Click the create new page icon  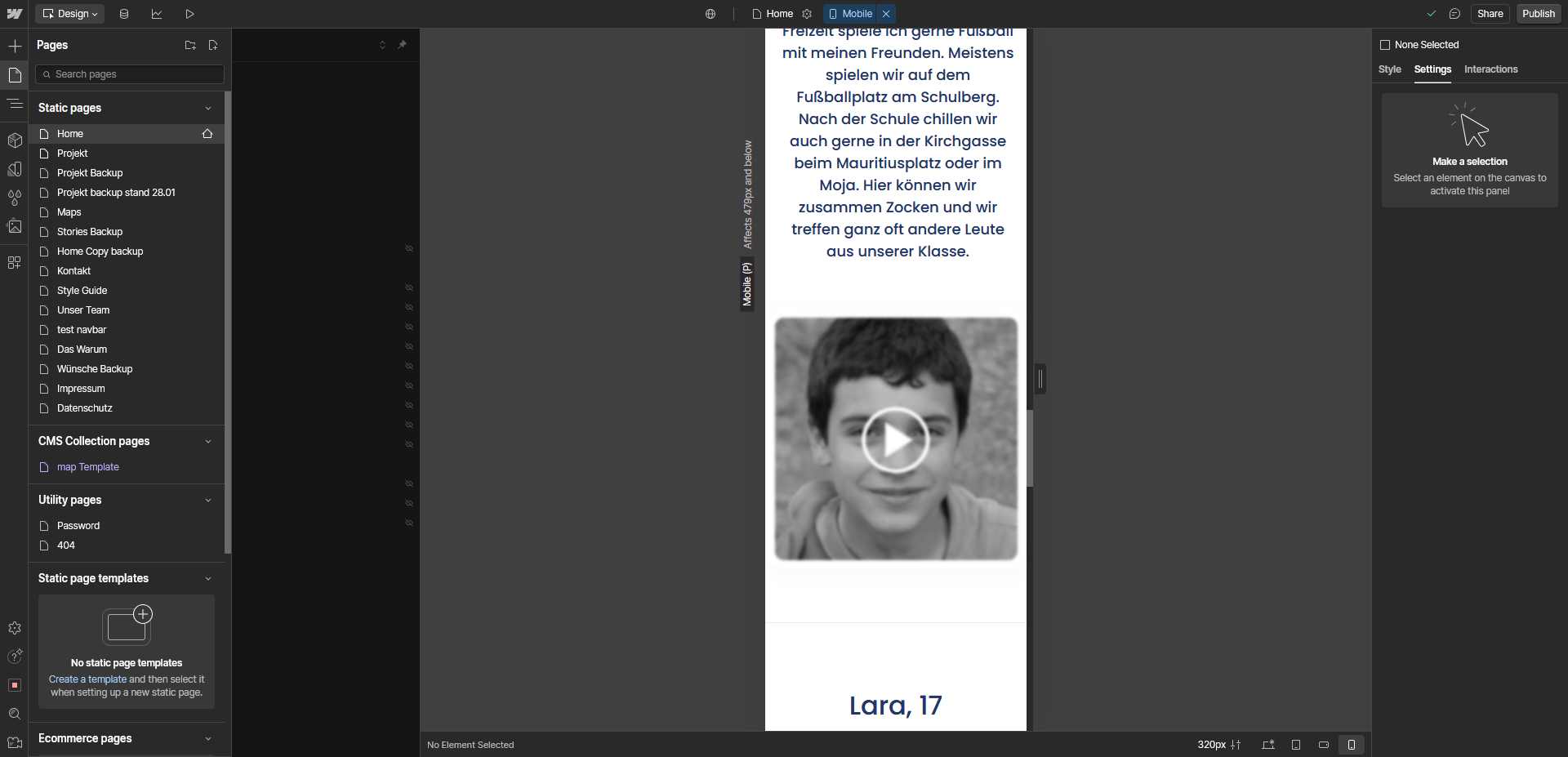click(x=213, y=45)
